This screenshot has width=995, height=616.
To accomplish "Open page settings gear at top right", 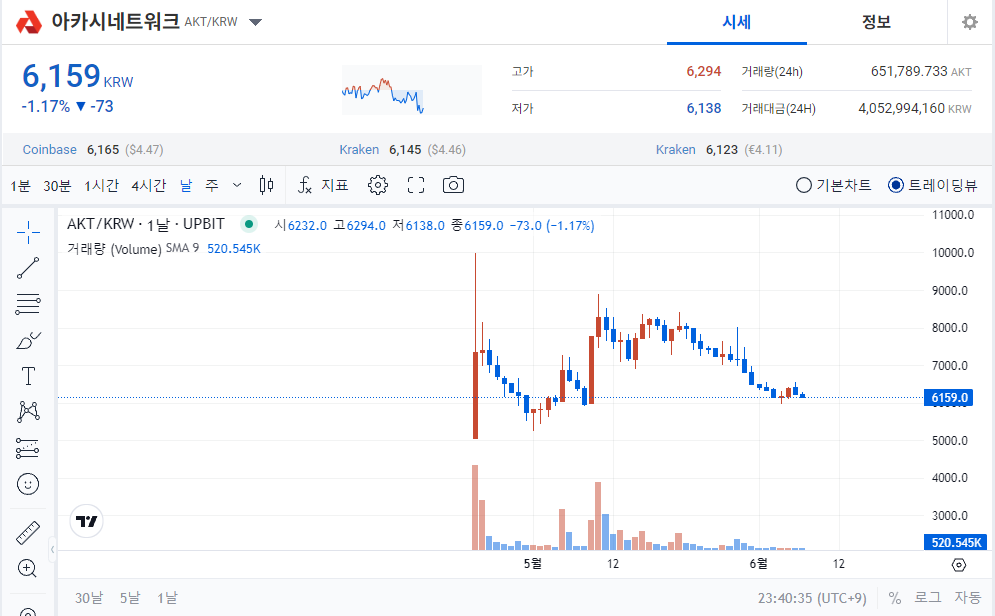I will pos(970,22).
